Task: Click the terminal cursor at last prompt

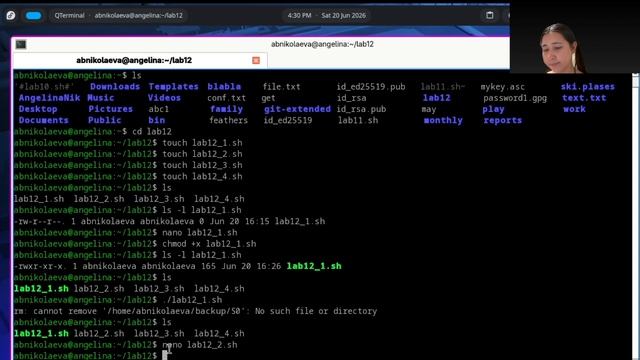Action: pyautogui.click(x=165, y=355)
